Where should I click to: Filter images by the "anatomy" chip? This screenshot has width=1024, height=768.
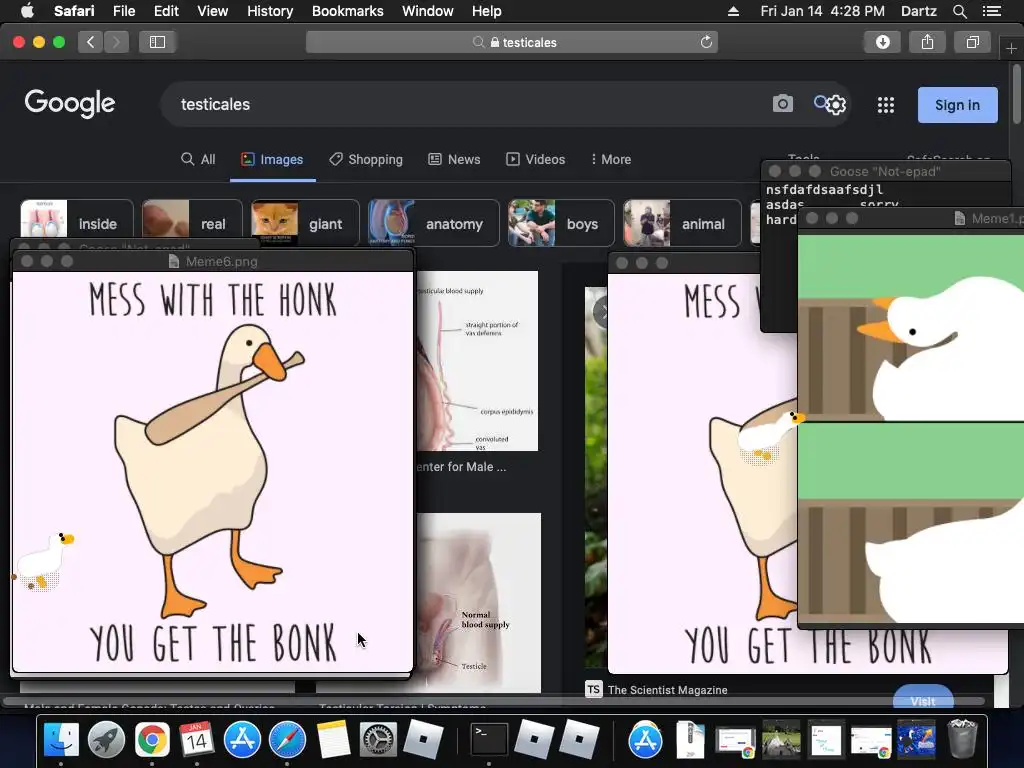[x=434, y=223]
